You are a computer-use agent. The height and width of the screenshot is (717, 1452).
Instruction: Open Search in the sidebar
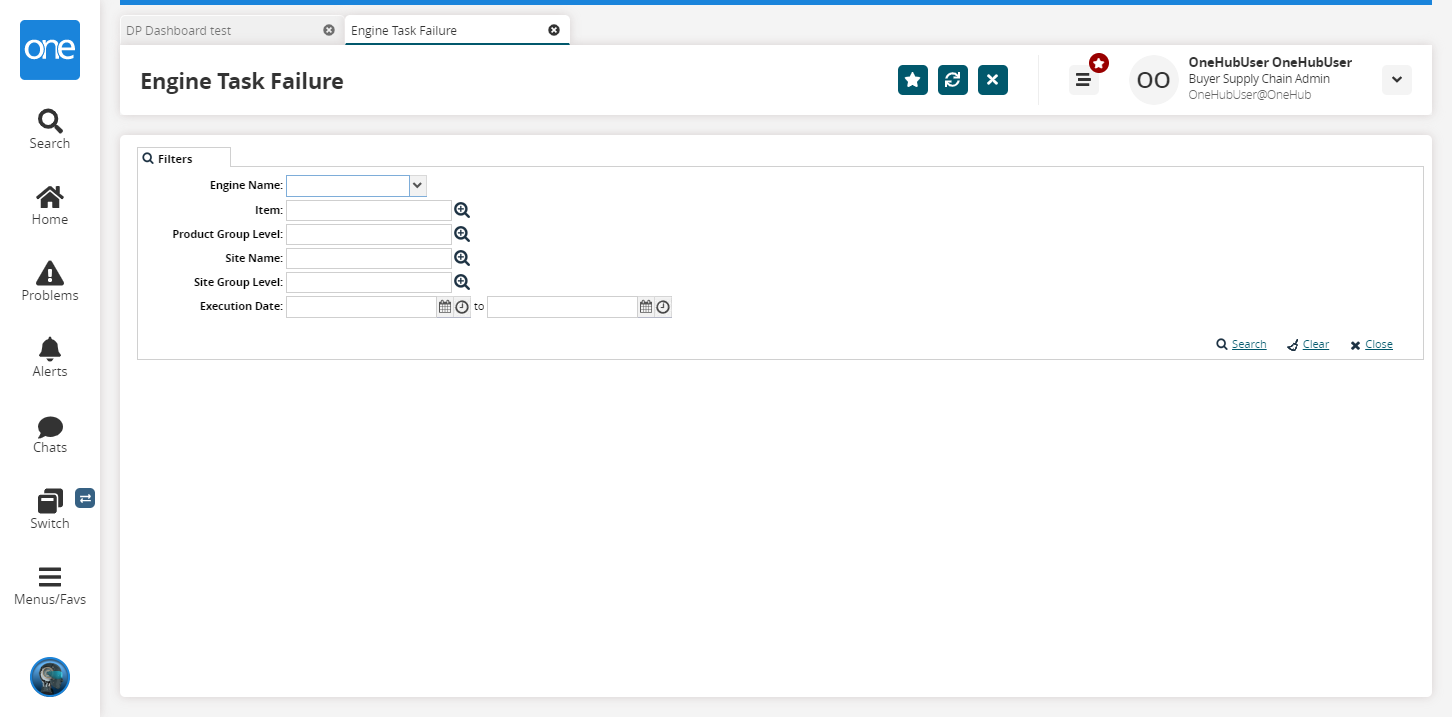(x=50, y=130)
